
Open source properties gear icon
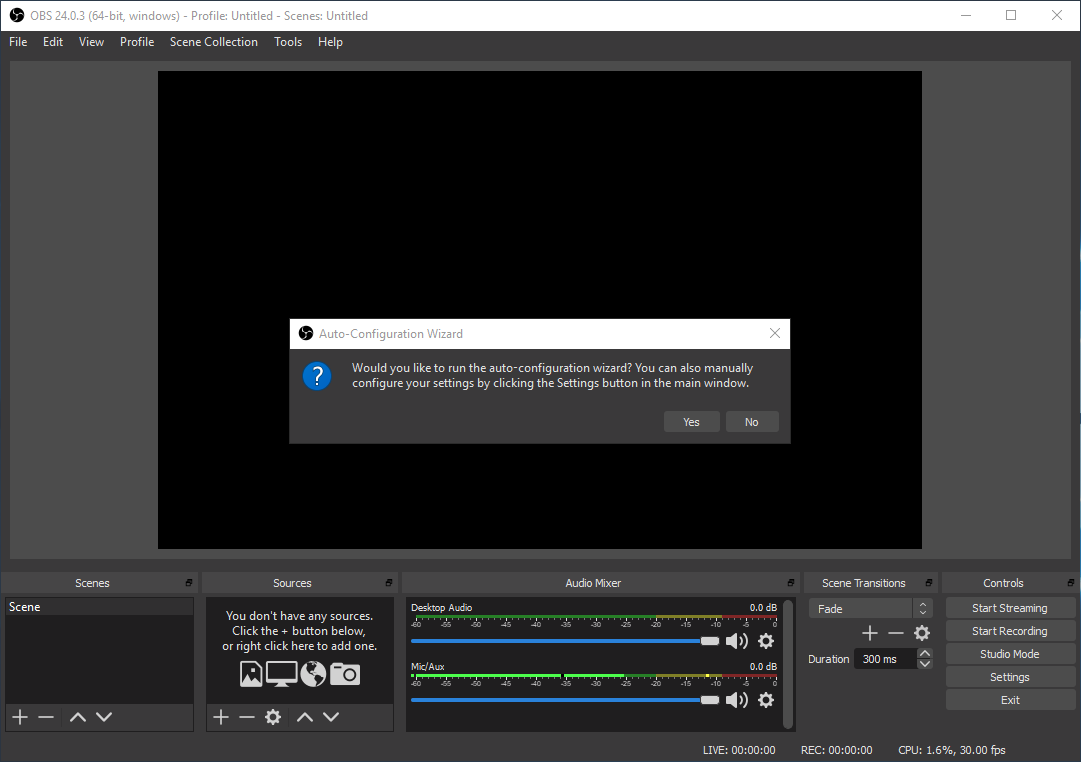pyautogui.click(x=273, y=717)
